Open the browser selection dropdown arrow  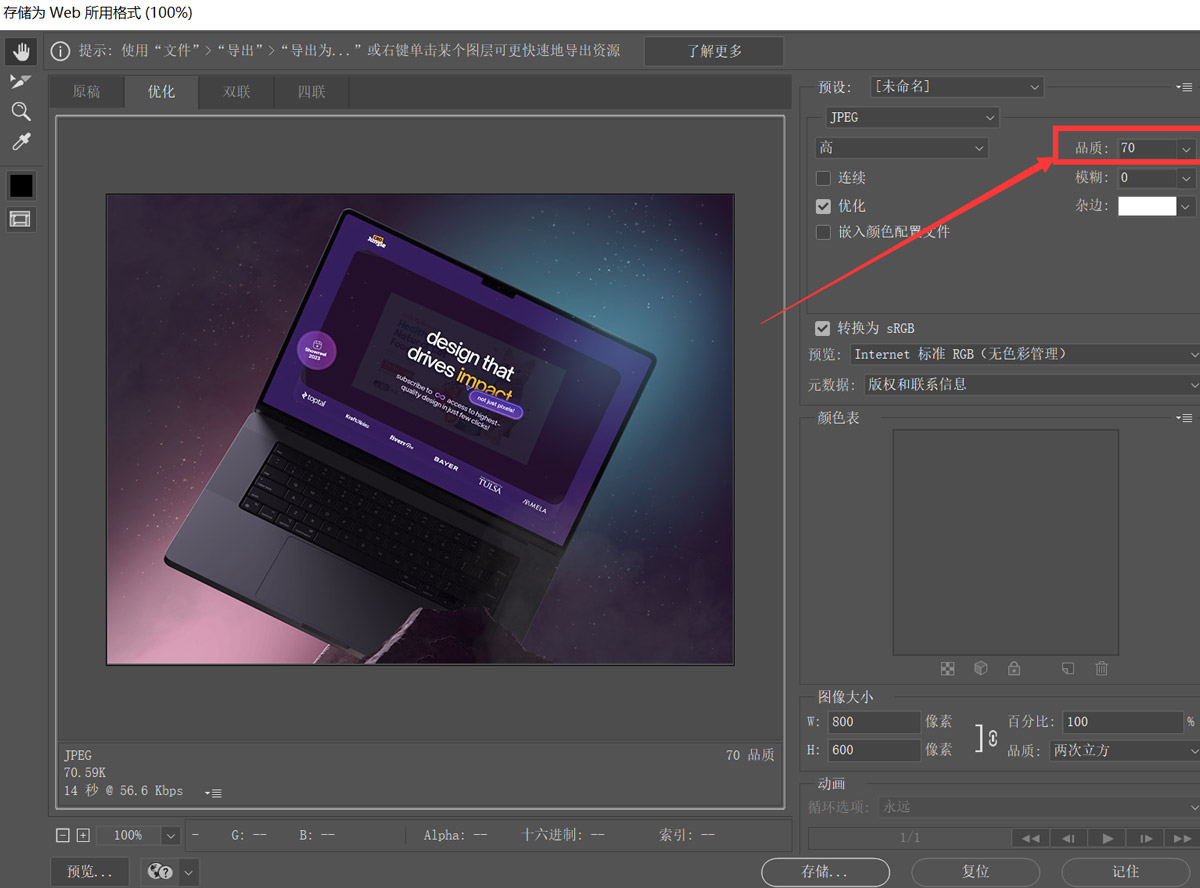click(188, 872)
